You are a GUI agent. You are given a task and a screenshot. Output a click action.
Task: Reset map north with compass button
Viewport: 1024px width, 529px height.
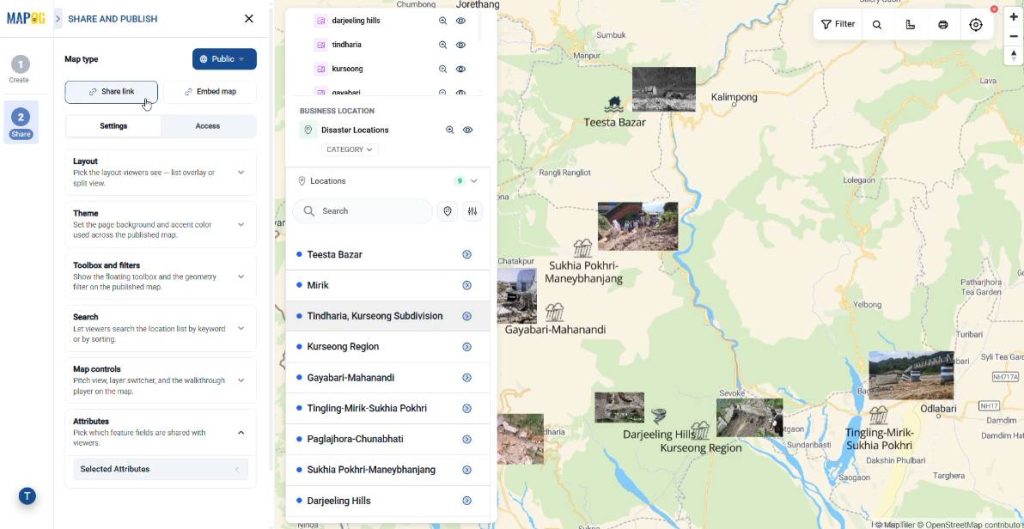pos(1014,56)
